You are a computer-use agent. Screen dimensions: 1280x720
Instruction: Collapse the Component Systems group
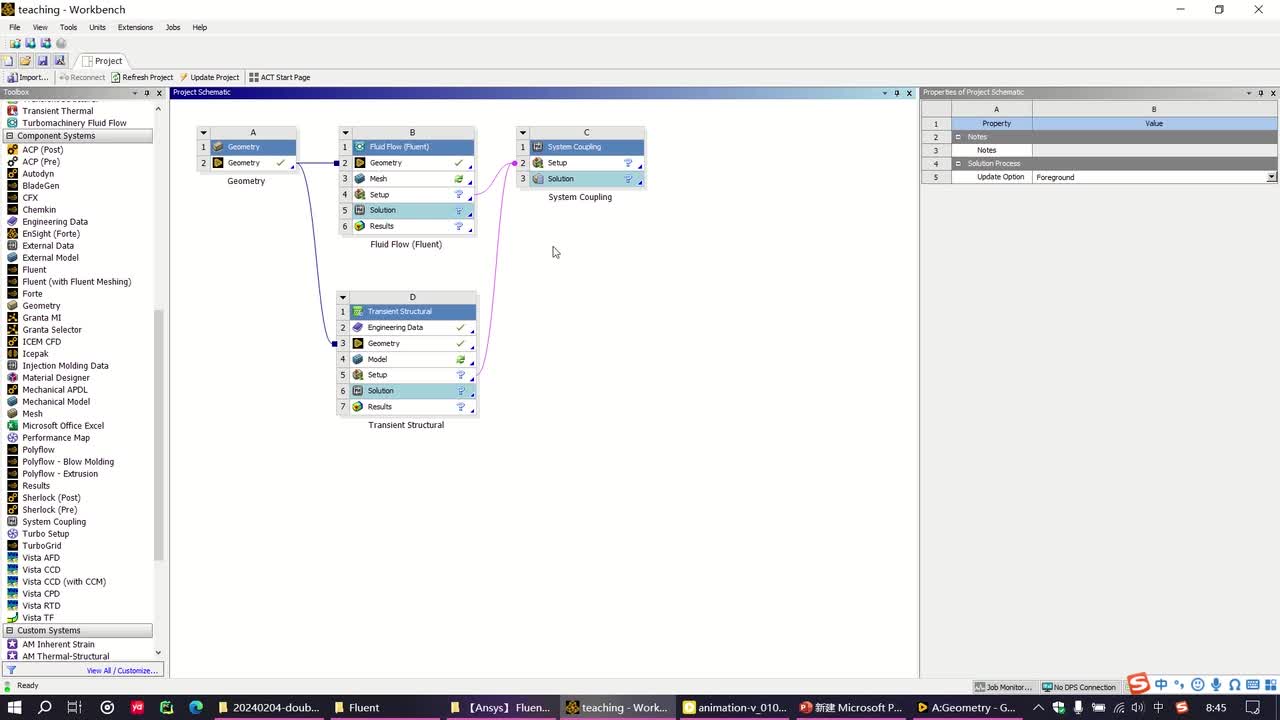10,136
